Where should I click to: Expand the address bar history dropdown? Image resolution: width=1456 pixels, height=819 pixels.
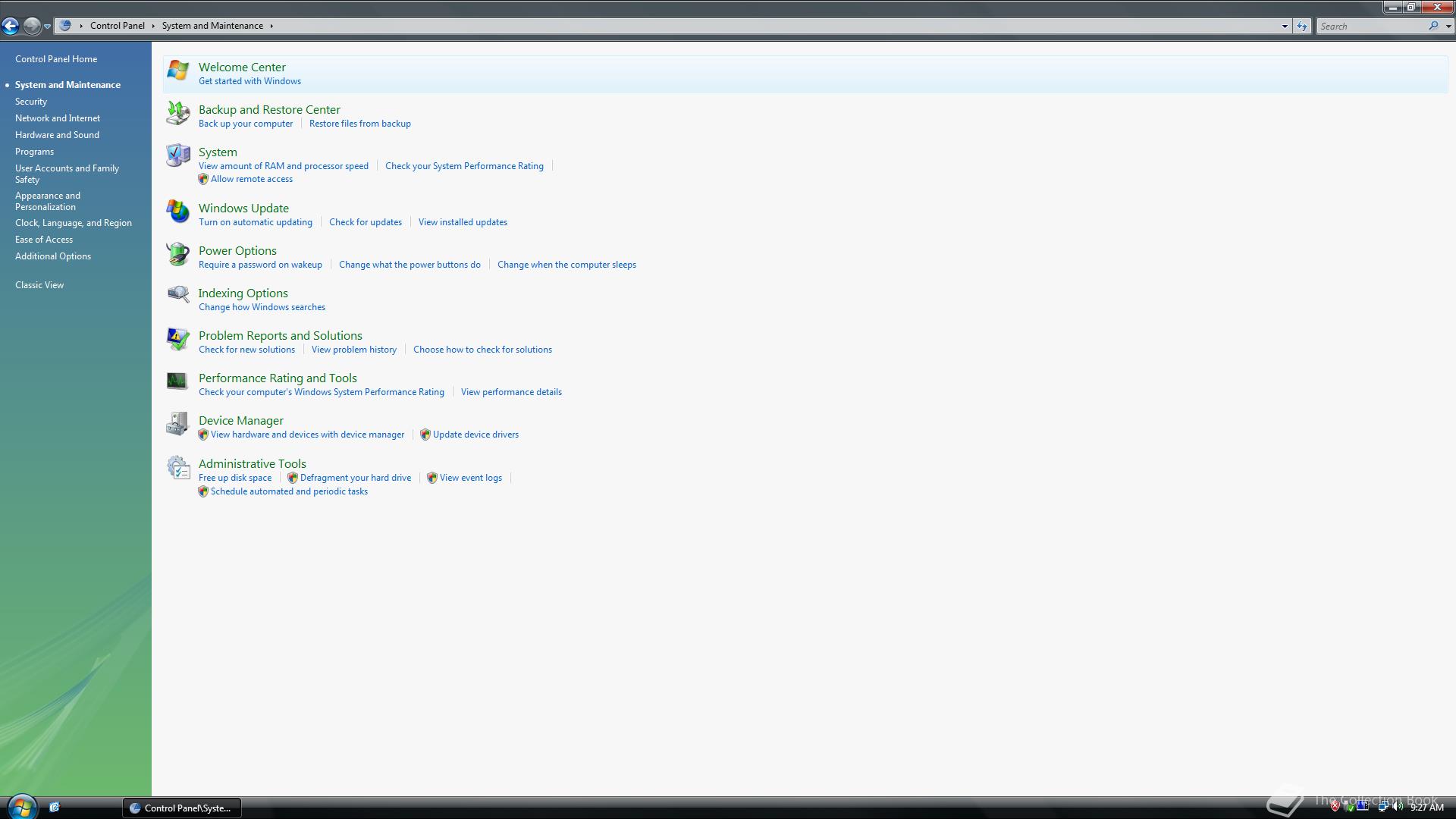pos(1284,26)
